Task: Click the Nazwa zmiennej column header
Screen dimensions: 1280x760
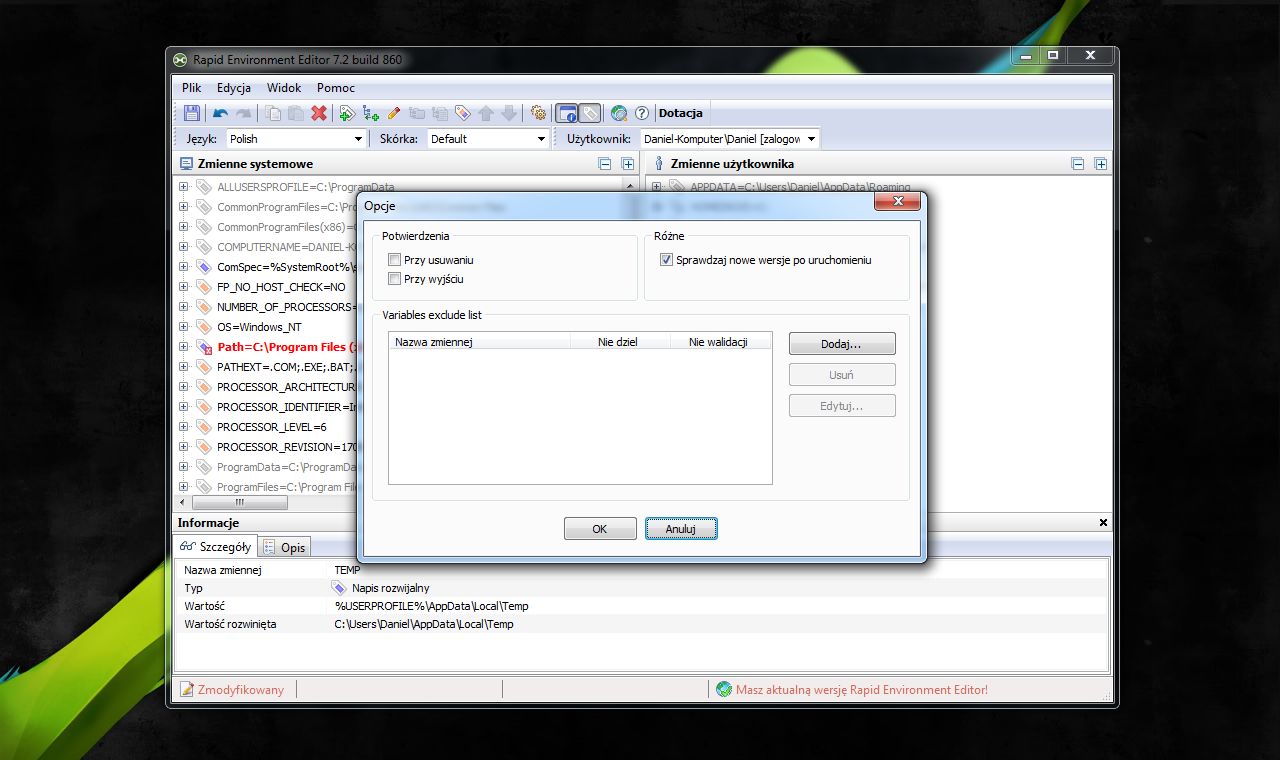Action: coord(479,341)
